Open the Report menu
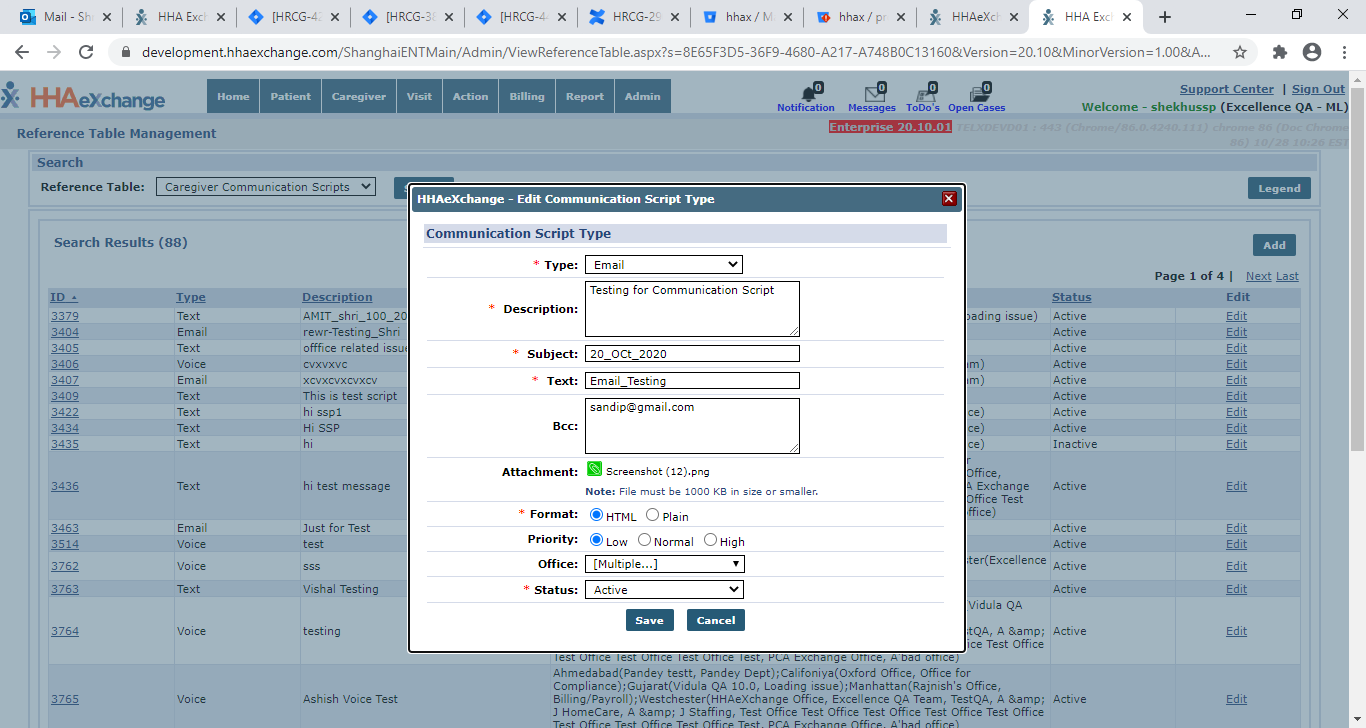The image size is (1366, 728). (585, 96)
